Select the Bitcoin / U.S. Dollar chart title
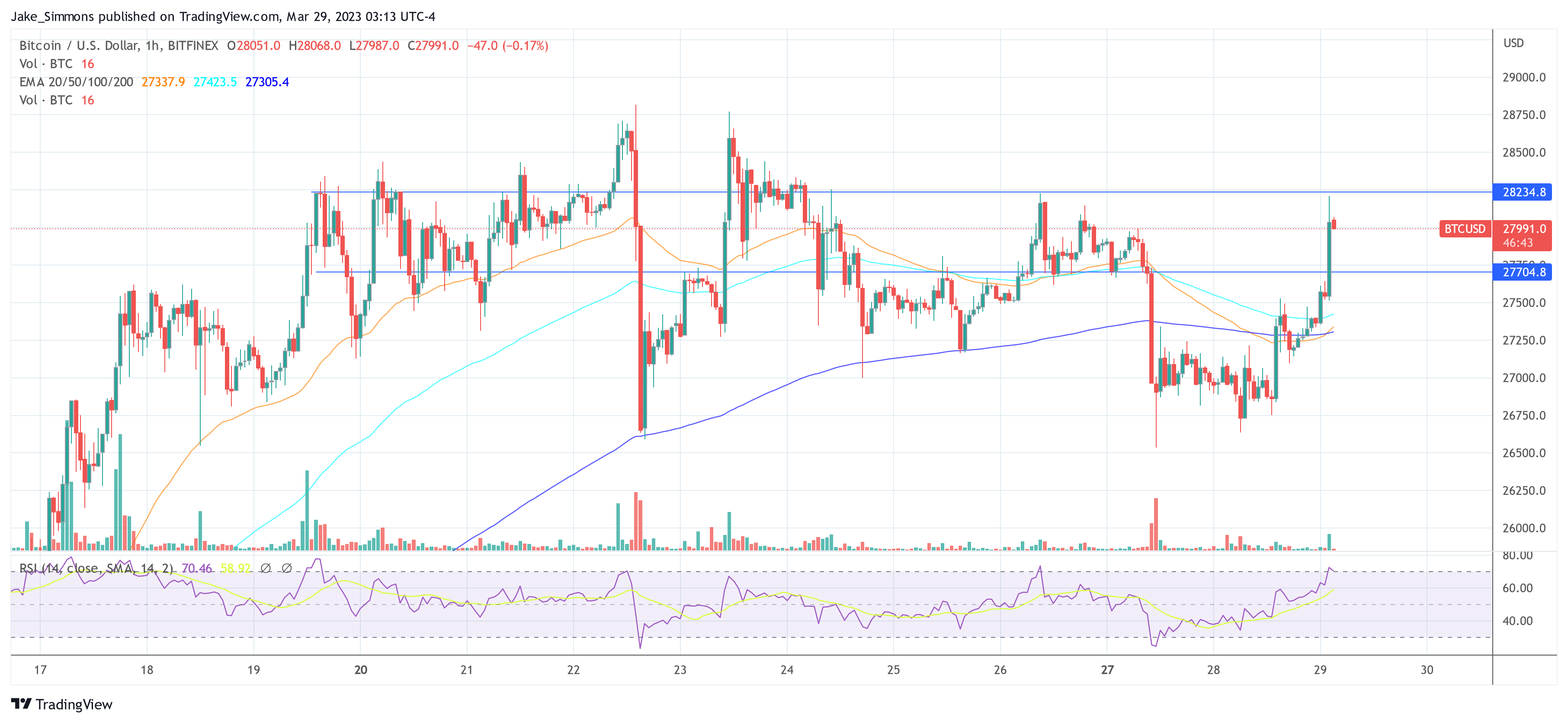1568x723 pixels. [119, 46]
